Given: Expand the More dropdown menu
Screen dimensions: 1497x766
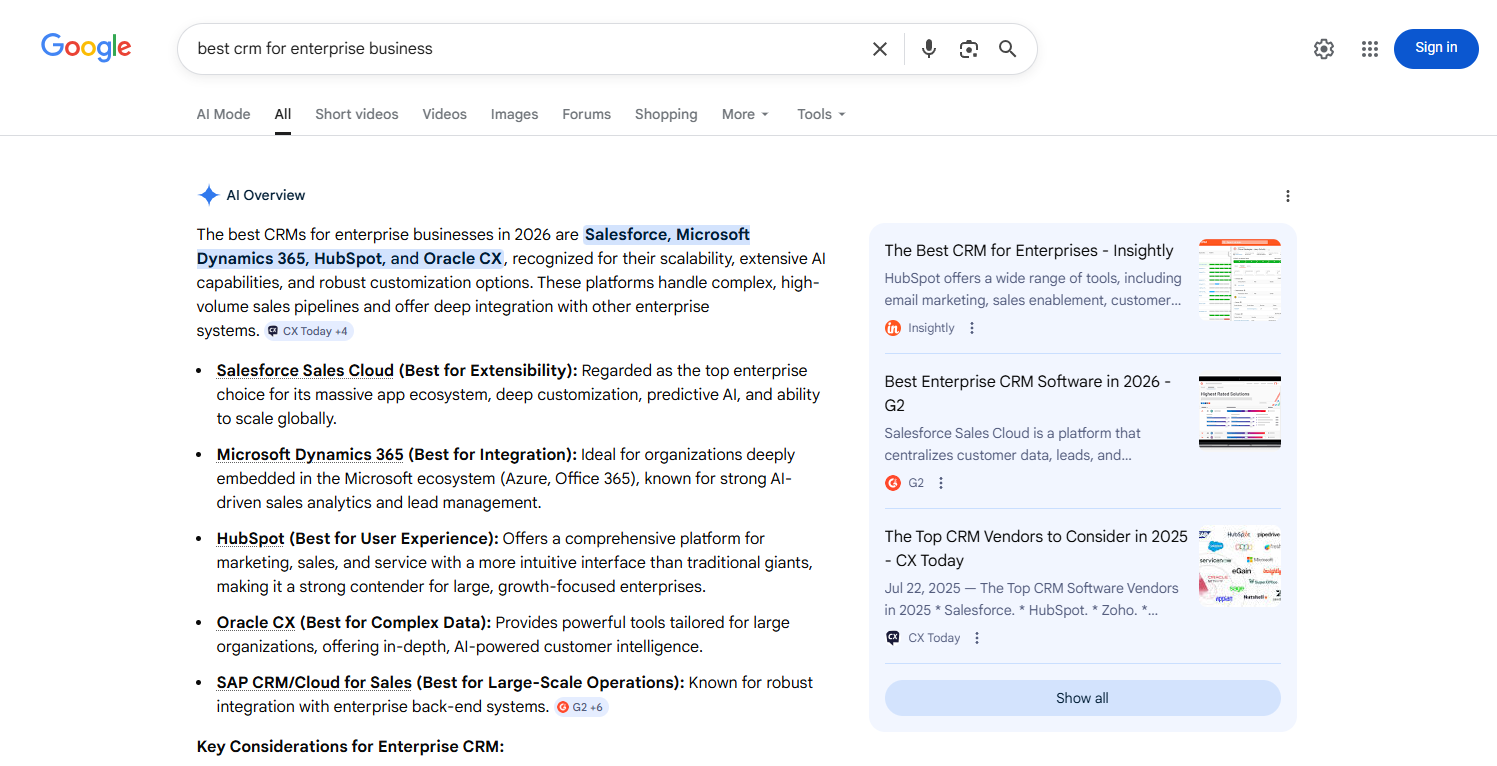Looking at the screenshot, I should [x=745, y=114].
